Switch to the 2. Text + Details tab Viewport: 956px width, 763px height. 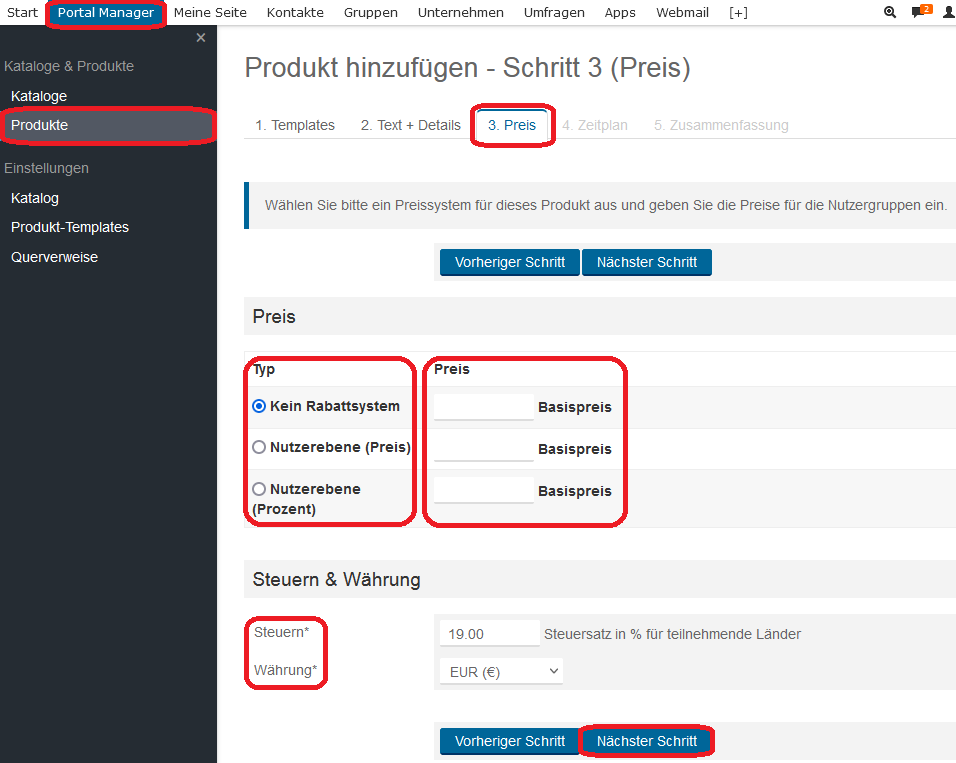point(410,125)
